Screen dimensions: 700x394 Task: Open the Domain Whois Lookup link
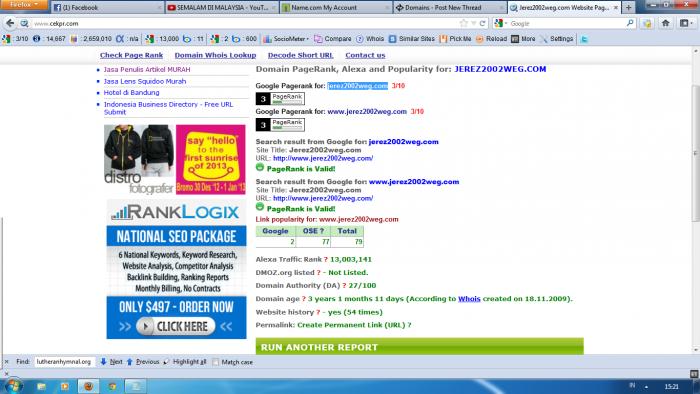point(215,55)
